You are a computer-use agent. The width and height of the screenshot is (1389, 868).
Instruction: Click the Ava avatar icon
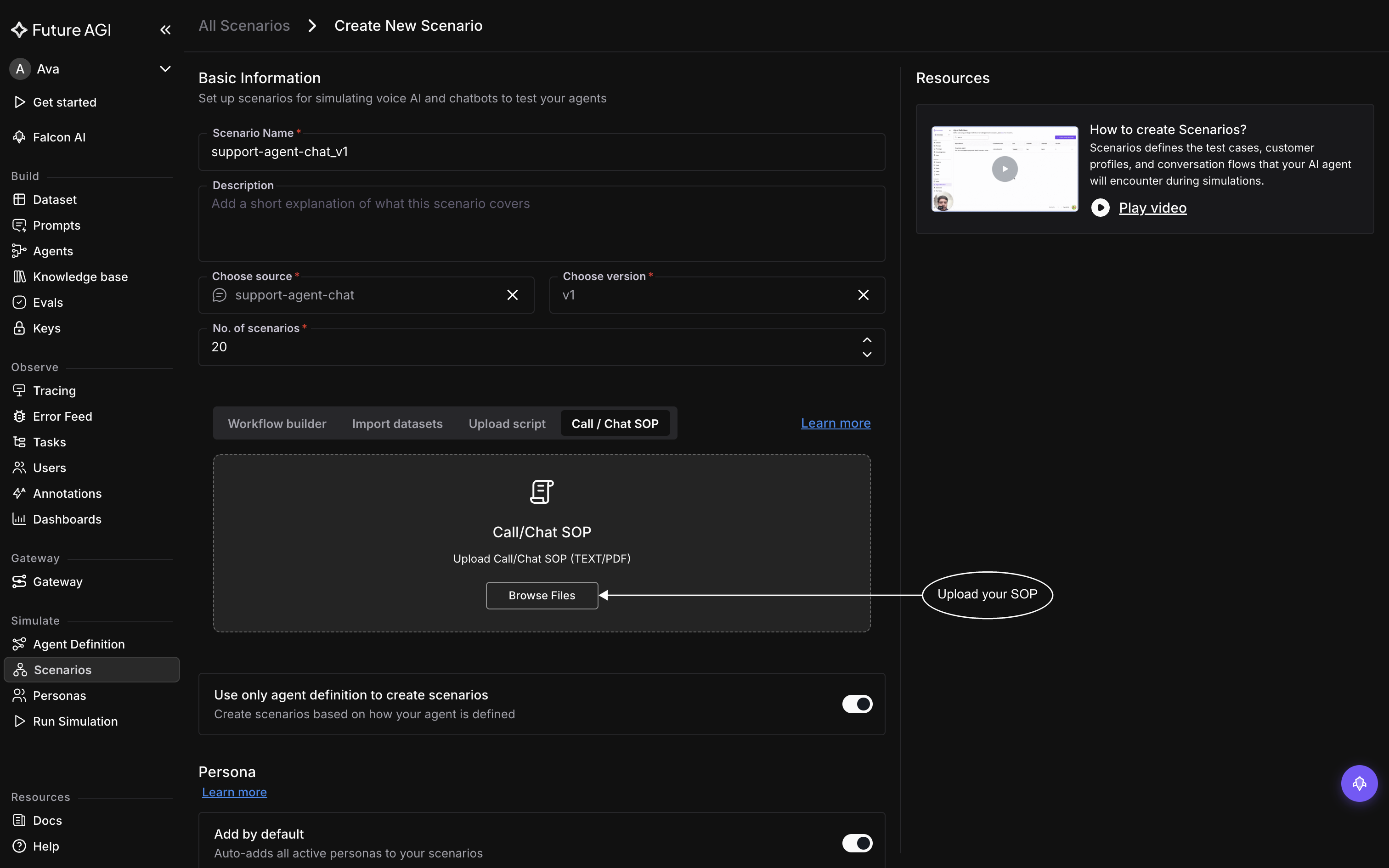(x=20, y=69)
